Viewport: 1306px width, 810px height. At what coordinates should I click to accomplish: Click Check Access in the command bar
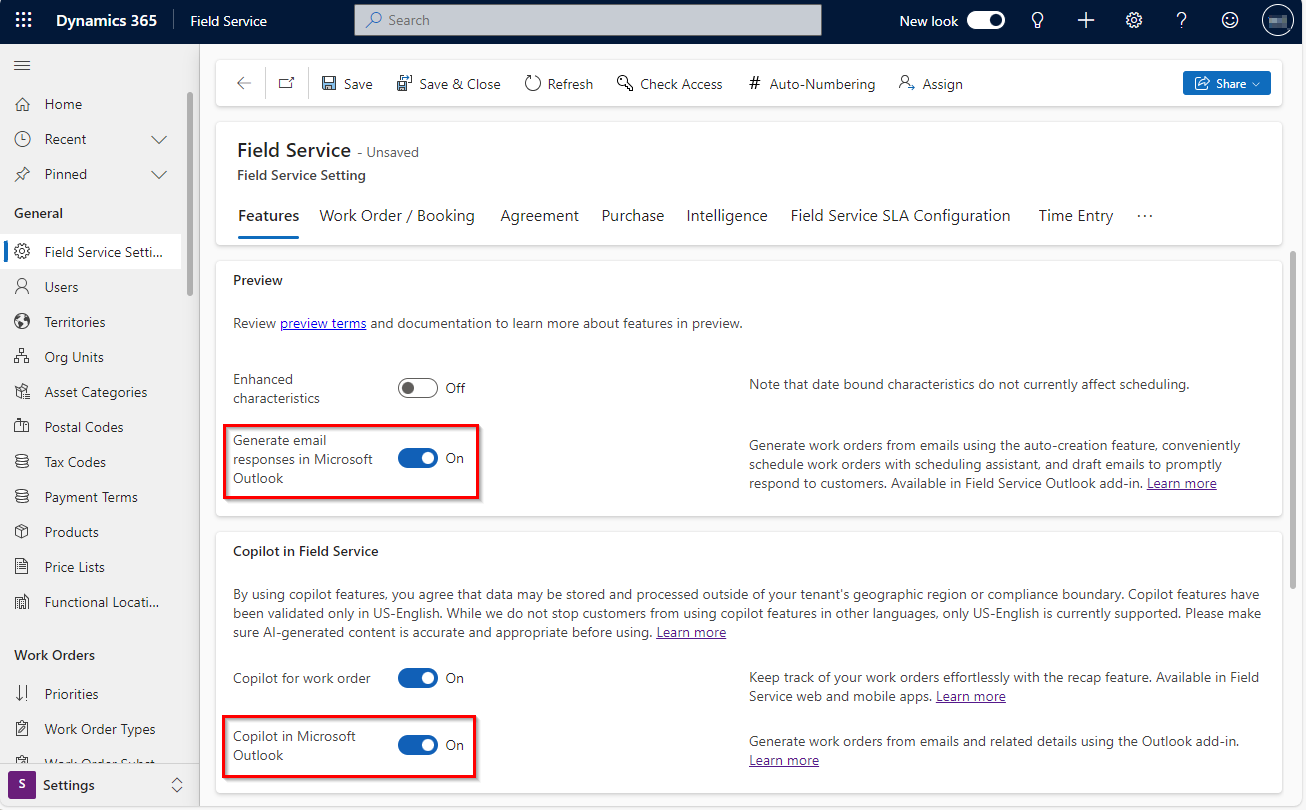click(669, 84)
